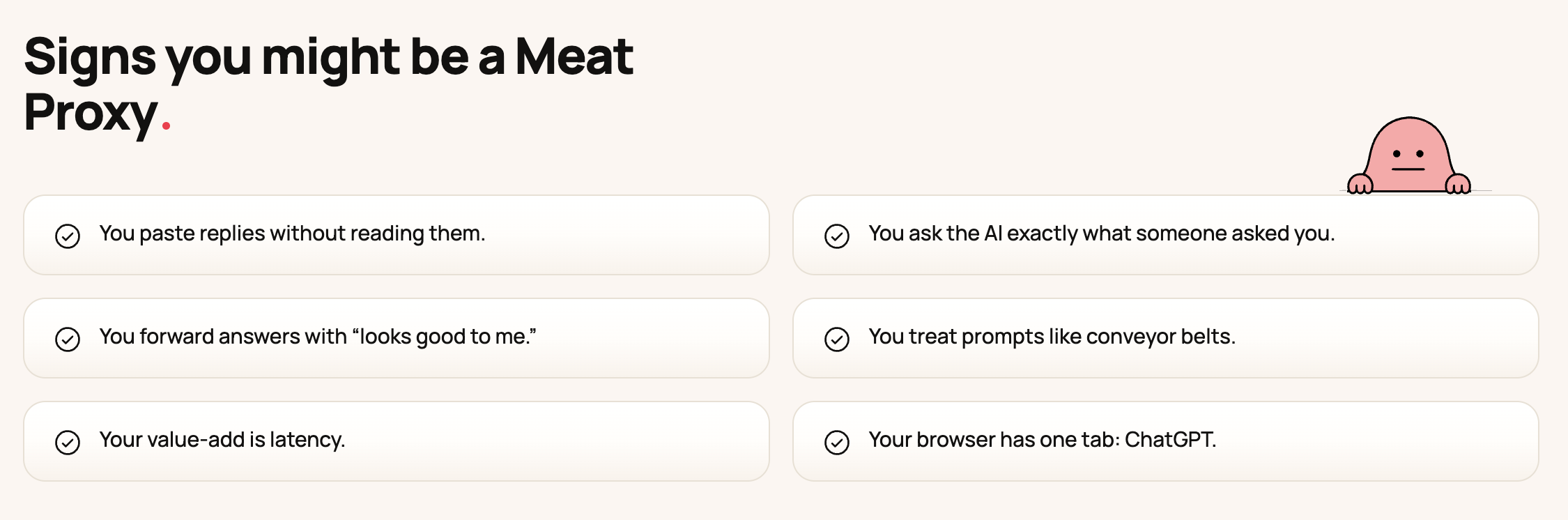This screenshot has height=520, width=1568.
Task: Click the word "Proxy" in the heading
Action: coord(91,114)
